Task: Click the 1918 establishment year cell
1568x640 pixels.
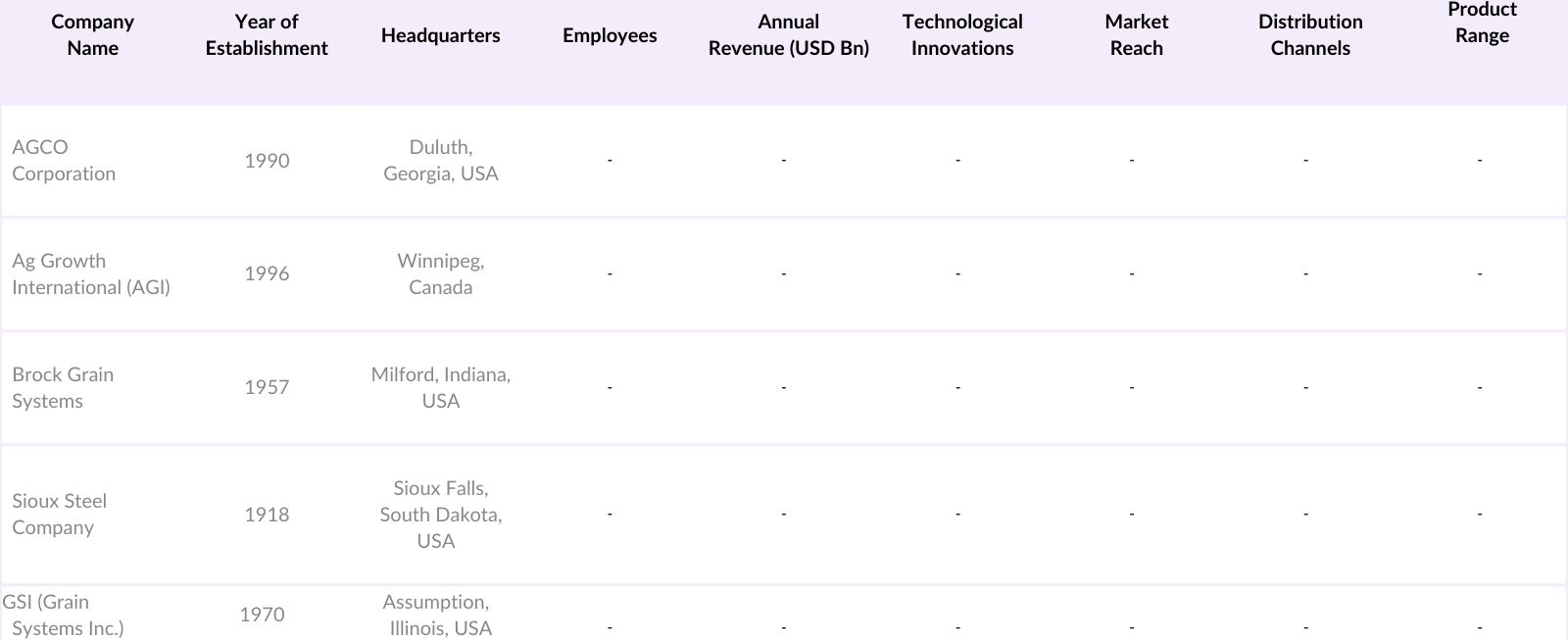Action: point(267,515)
